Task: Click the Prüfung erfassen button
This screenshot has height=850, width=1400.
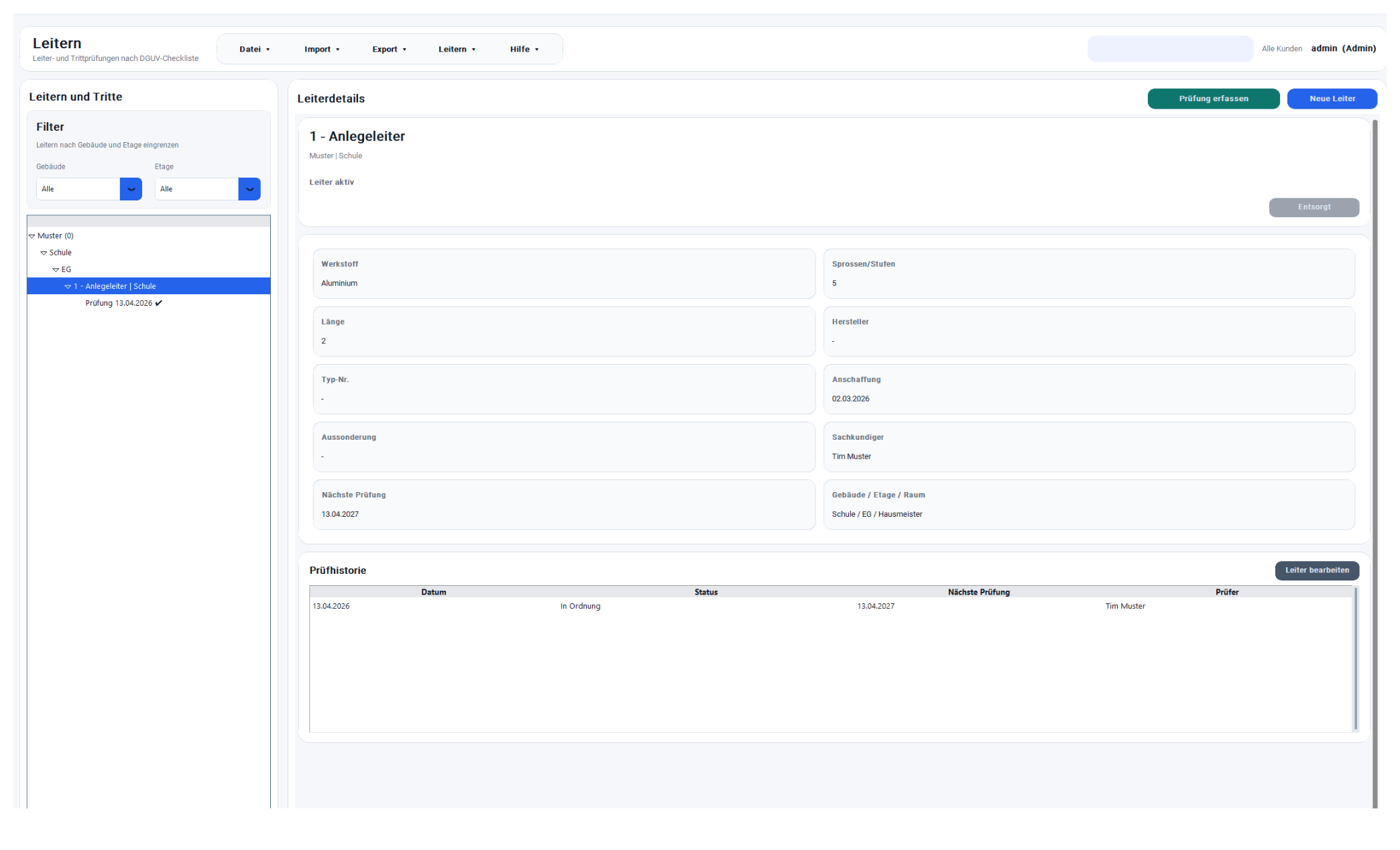Action: [x=1213, y=99]
